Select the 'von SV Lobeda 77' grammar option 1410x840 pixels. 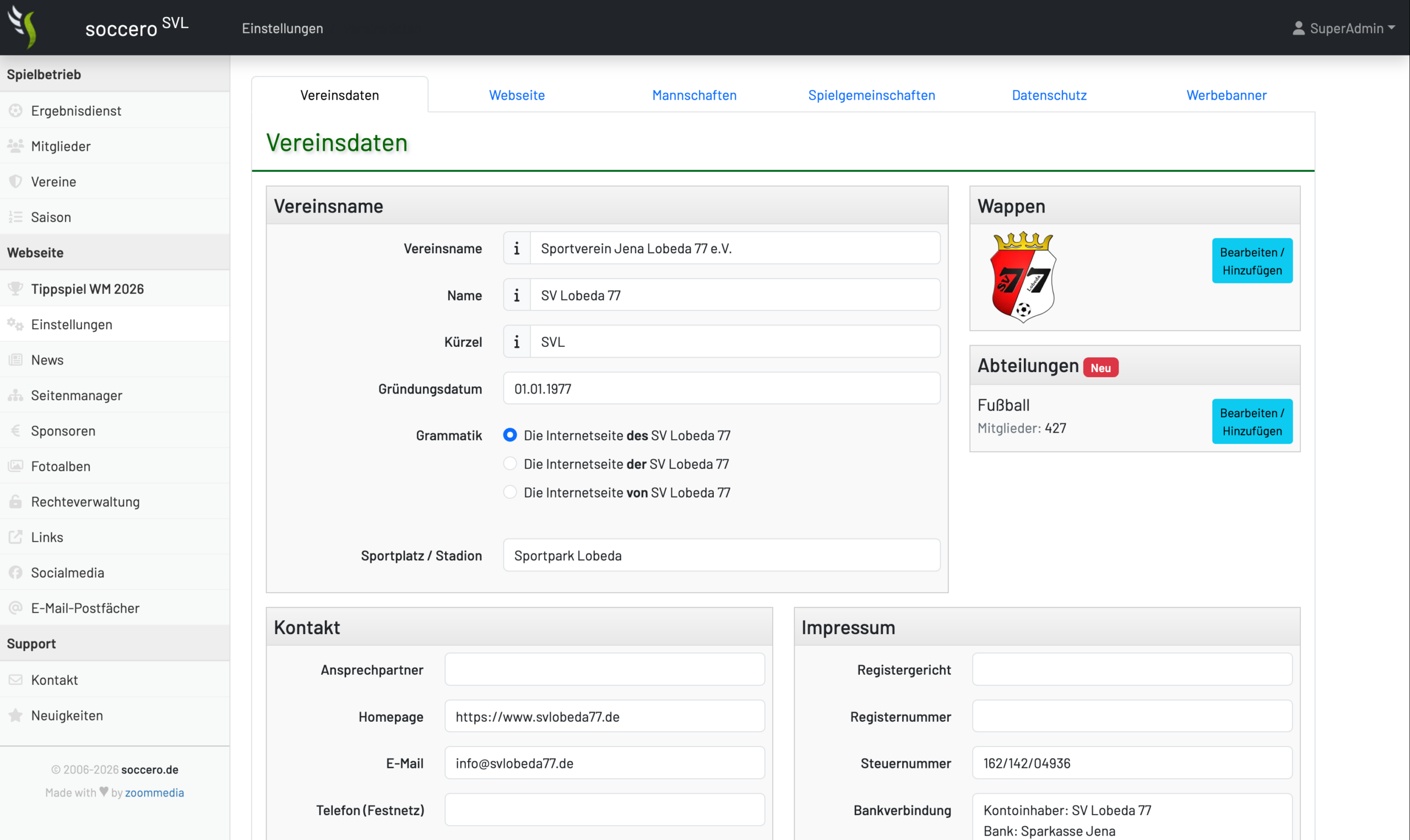coord(509,492)
